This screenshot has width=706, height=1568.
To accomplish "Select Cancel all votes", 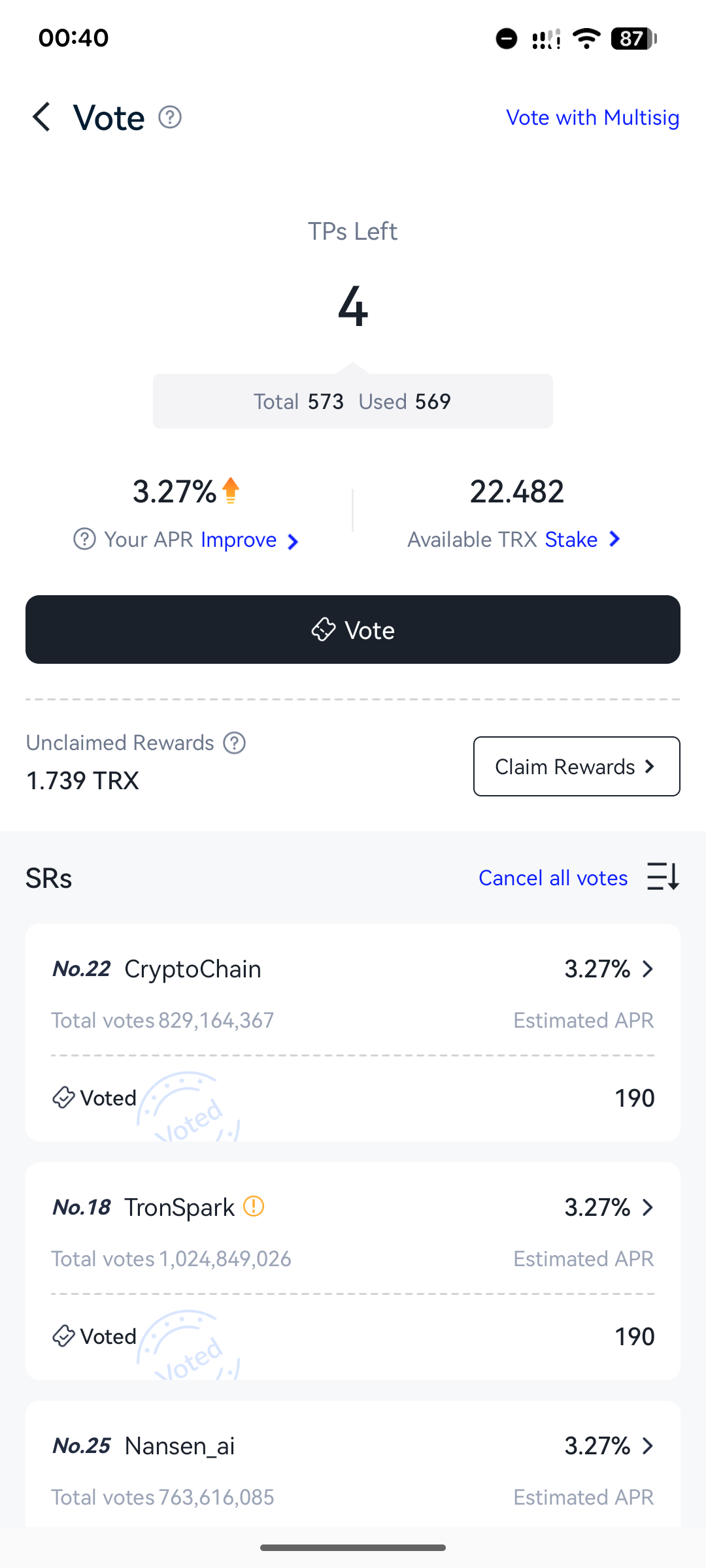I will tap(553, 877).
